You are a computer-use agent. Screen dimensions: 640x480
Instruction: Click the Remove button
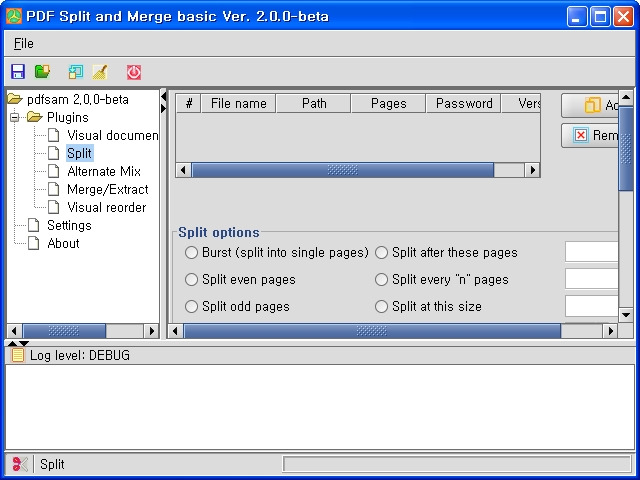coord(590,135)
